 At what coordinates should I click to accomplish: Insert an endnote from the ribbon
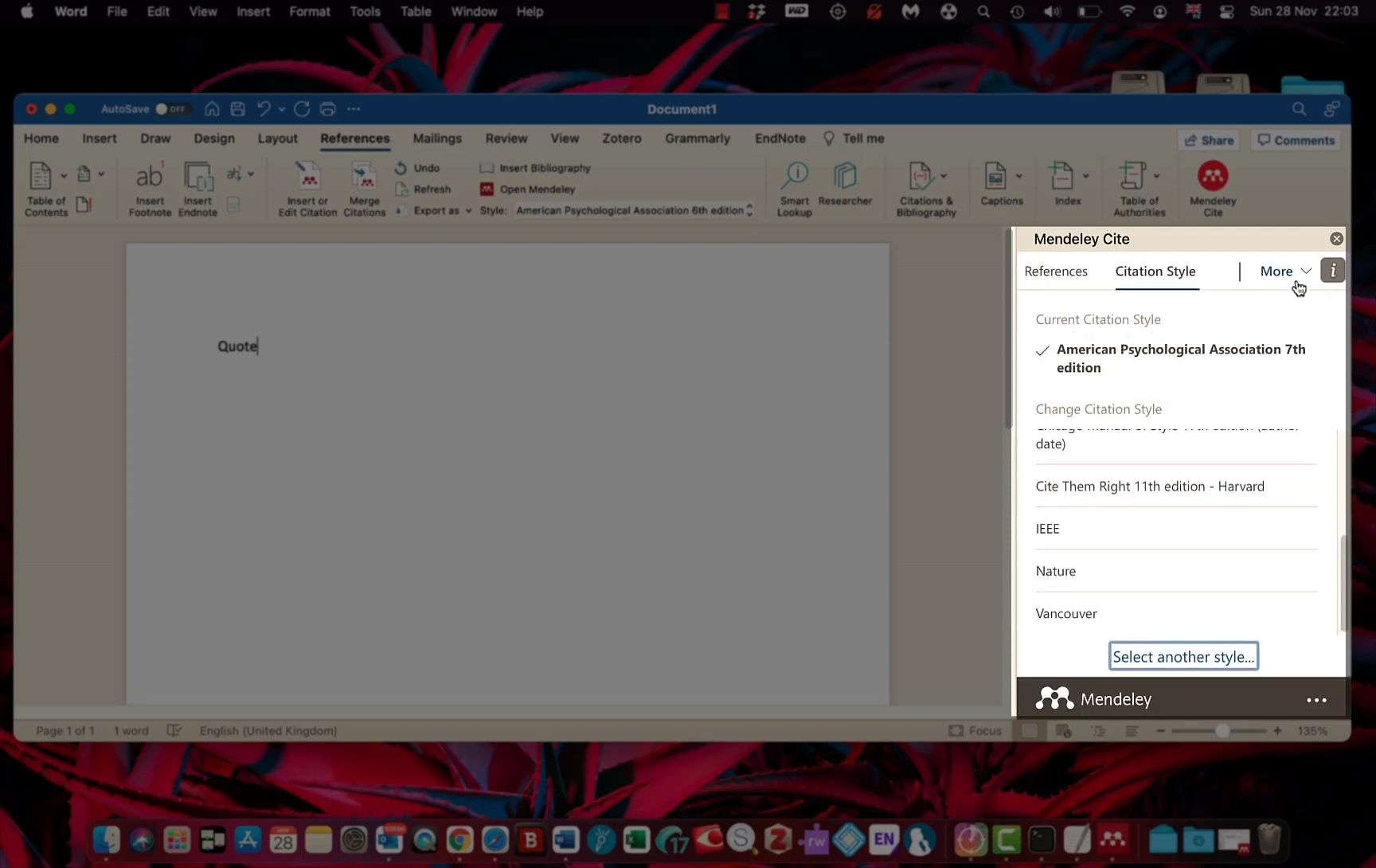(x=197, y=189)
